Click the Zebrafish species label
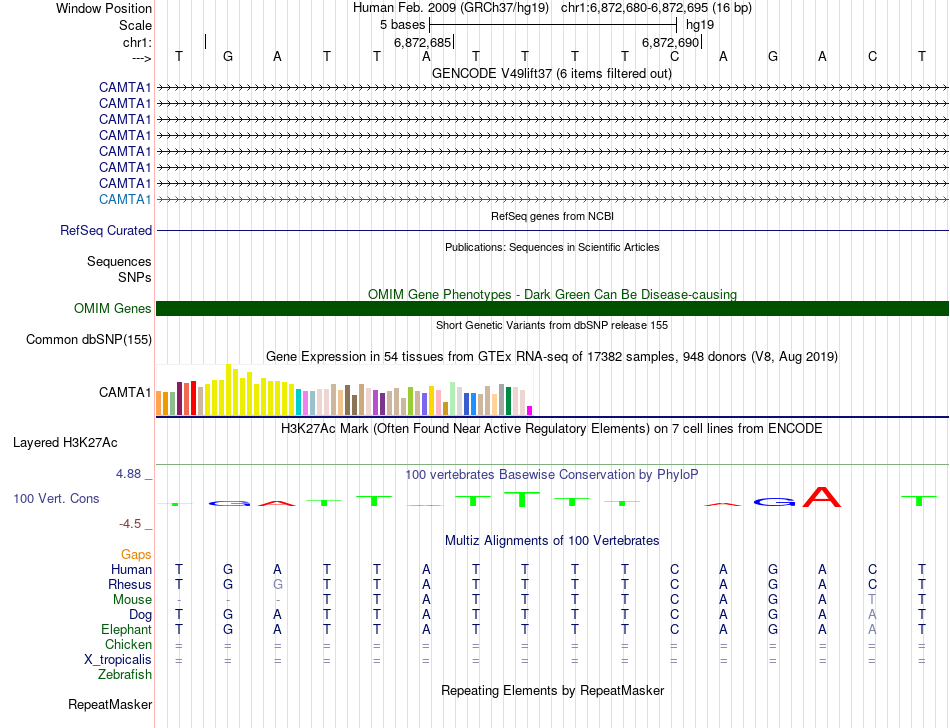This screenshot has width=950, height=728. click(x=125, y=674)
